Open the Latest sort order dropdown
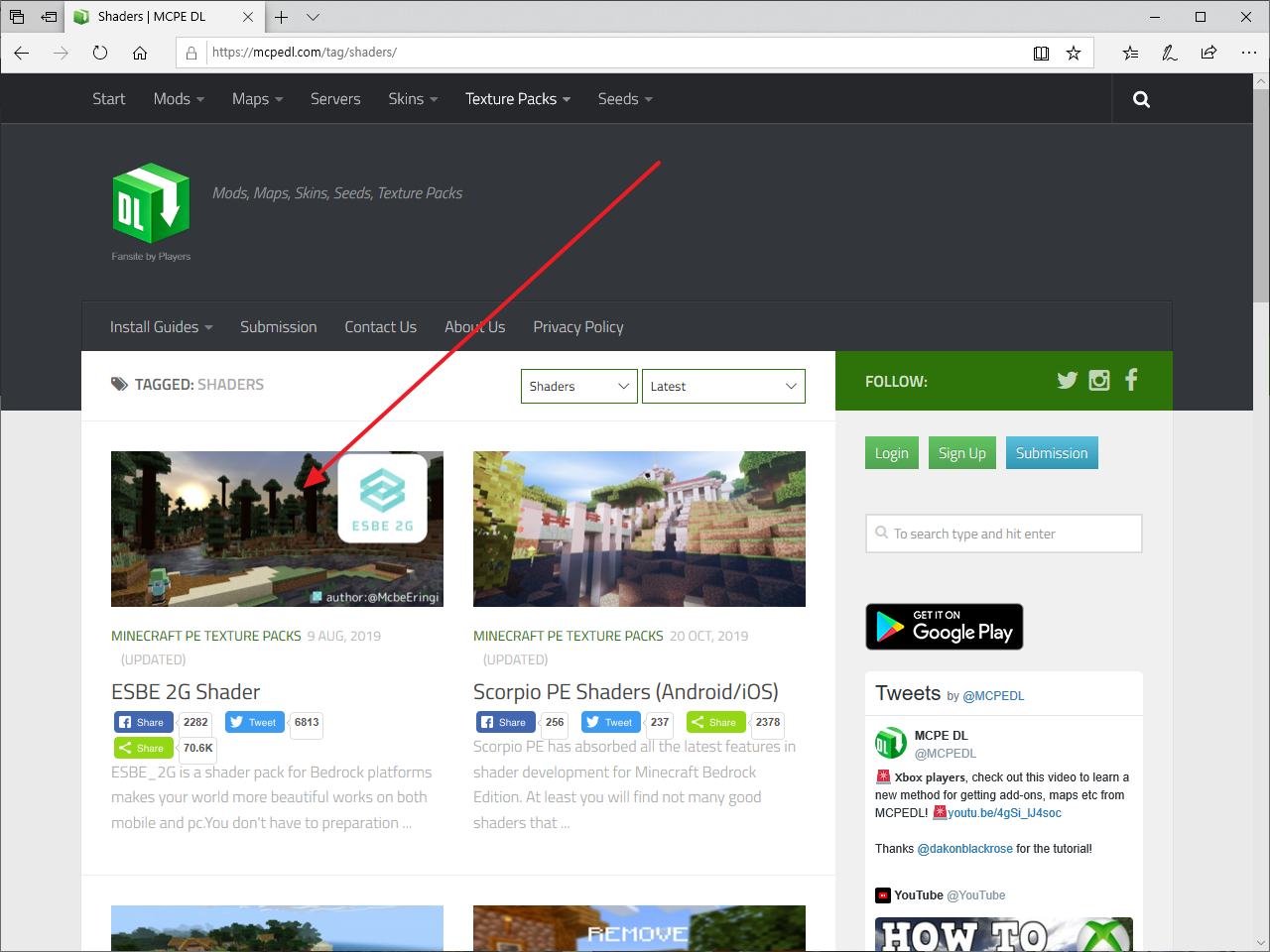 click(723, 387)
